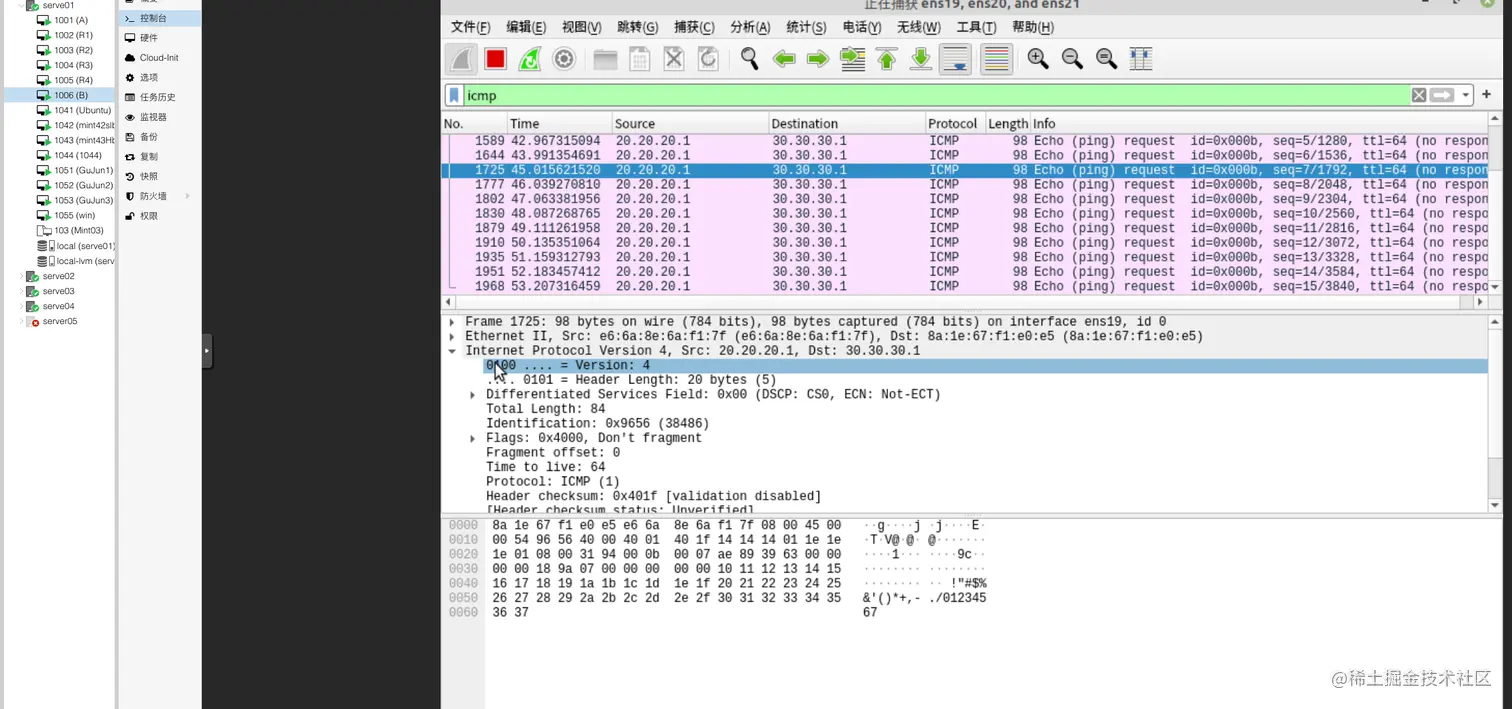The width and height of the screenshot is (1512, 709).
Task: Open the 文件(F) menu
Action: tap(471, 27)
